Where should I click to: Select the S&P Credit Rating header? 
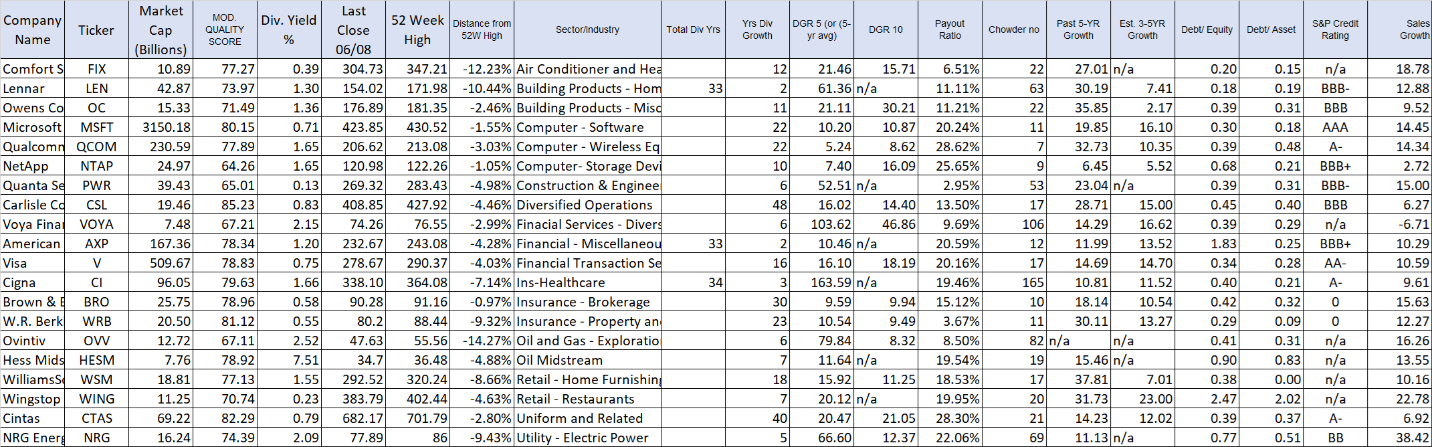(1334, 30)
